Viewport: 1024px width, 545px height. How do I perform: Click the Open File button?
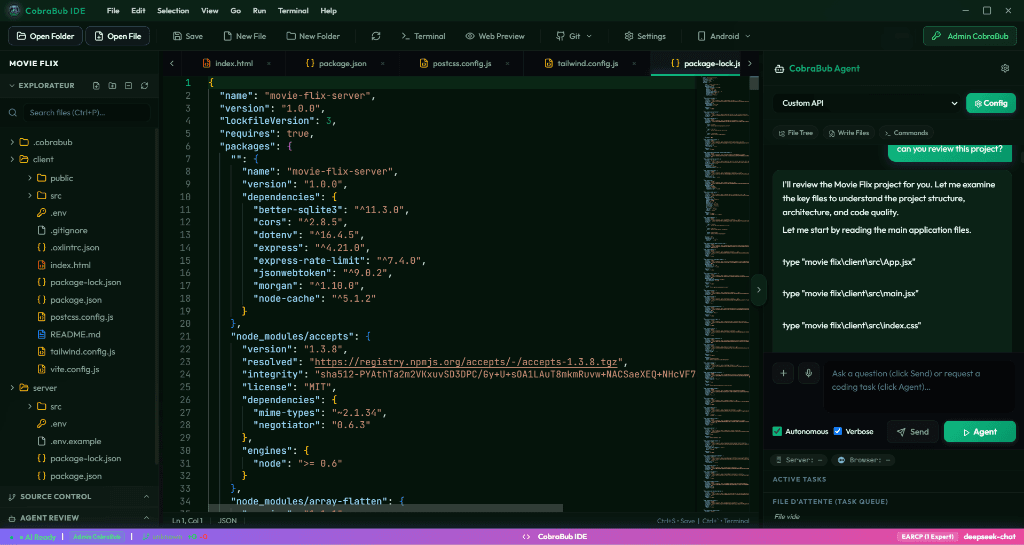coord(118,36)
